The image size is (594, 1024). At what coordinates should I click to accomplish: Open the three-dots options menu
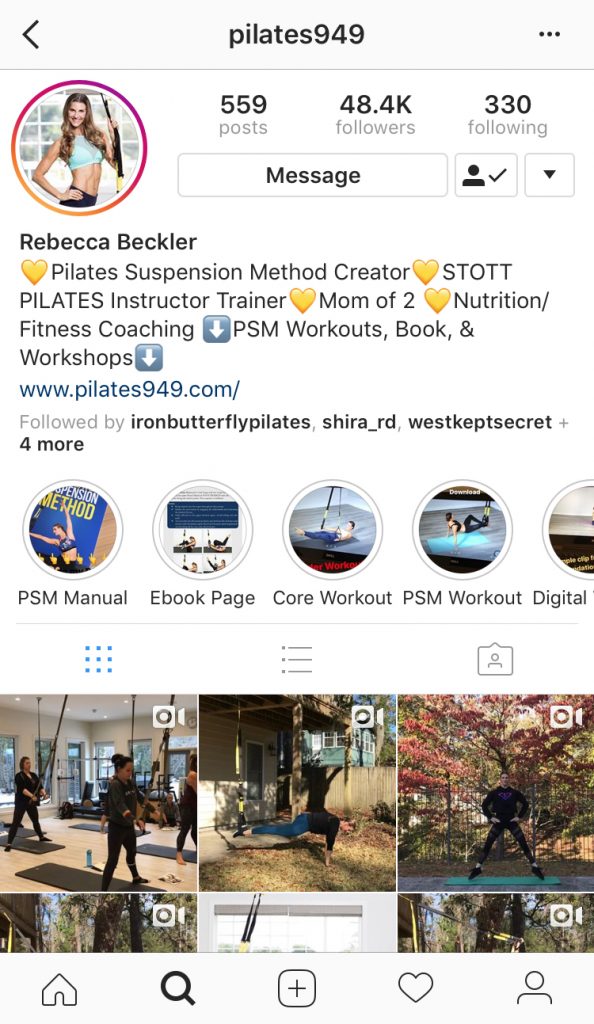coord(549,34)
